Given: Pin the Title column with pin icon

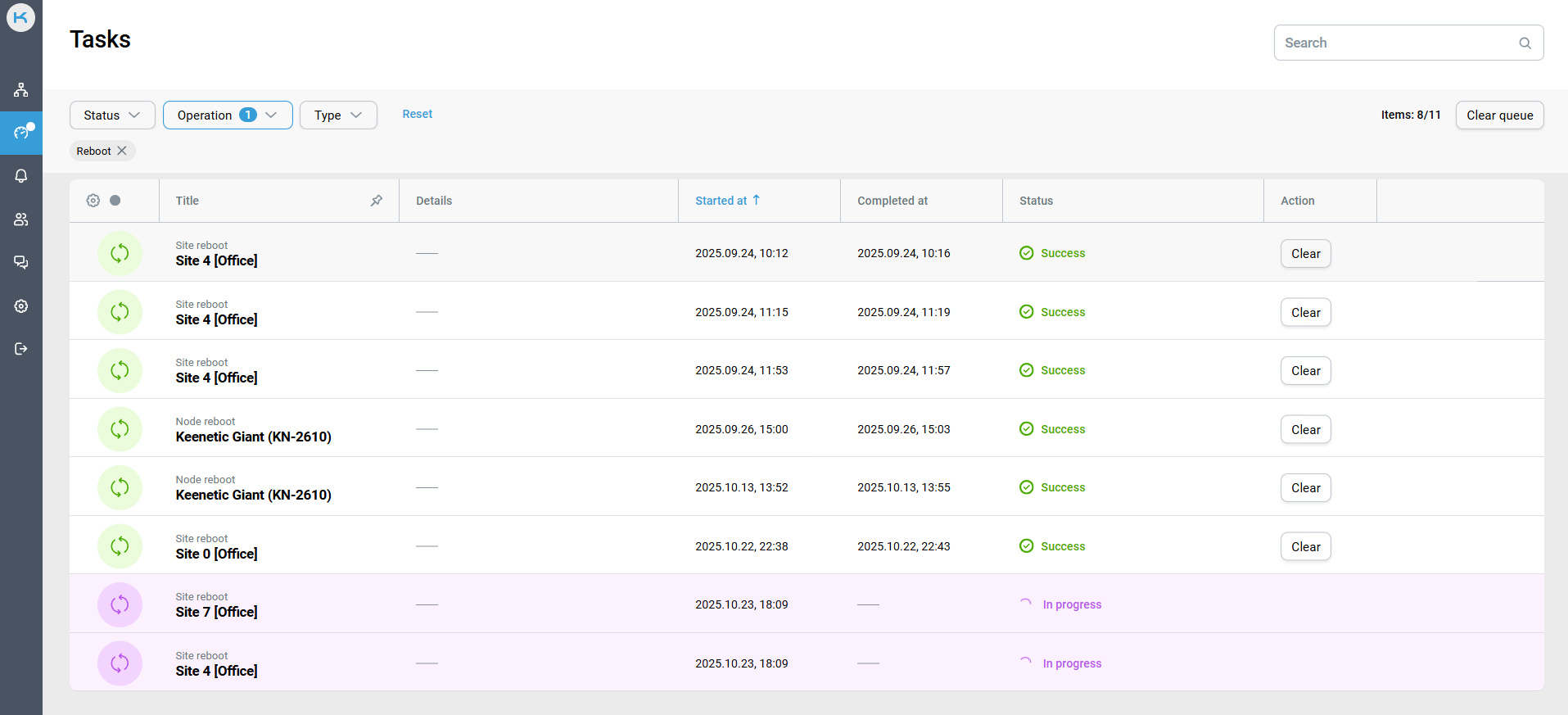Looking at the screenshot, I should point(377,201).
